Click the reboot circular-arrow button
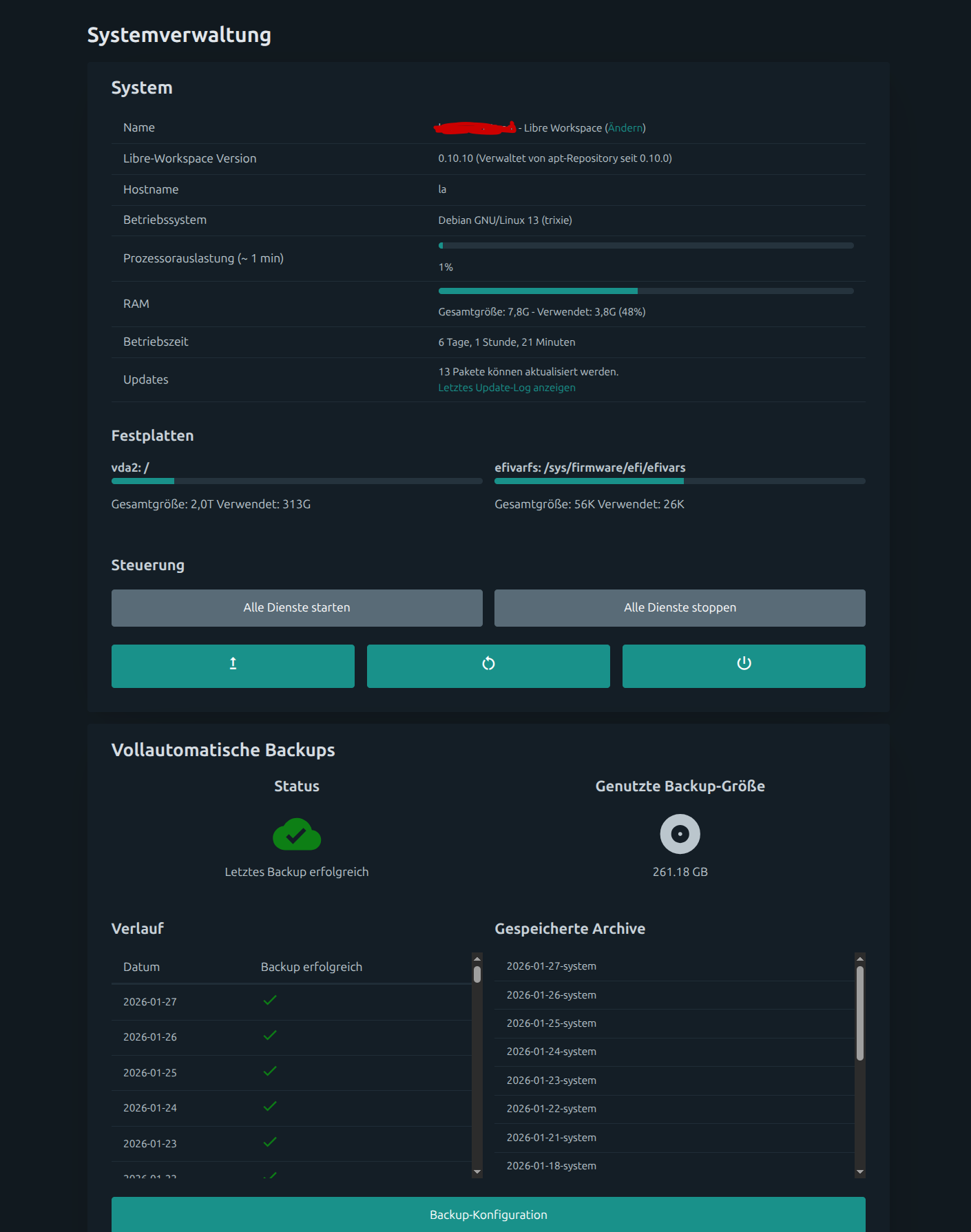971x1232 pixels. pyautogui.click(x=488, y=666)
